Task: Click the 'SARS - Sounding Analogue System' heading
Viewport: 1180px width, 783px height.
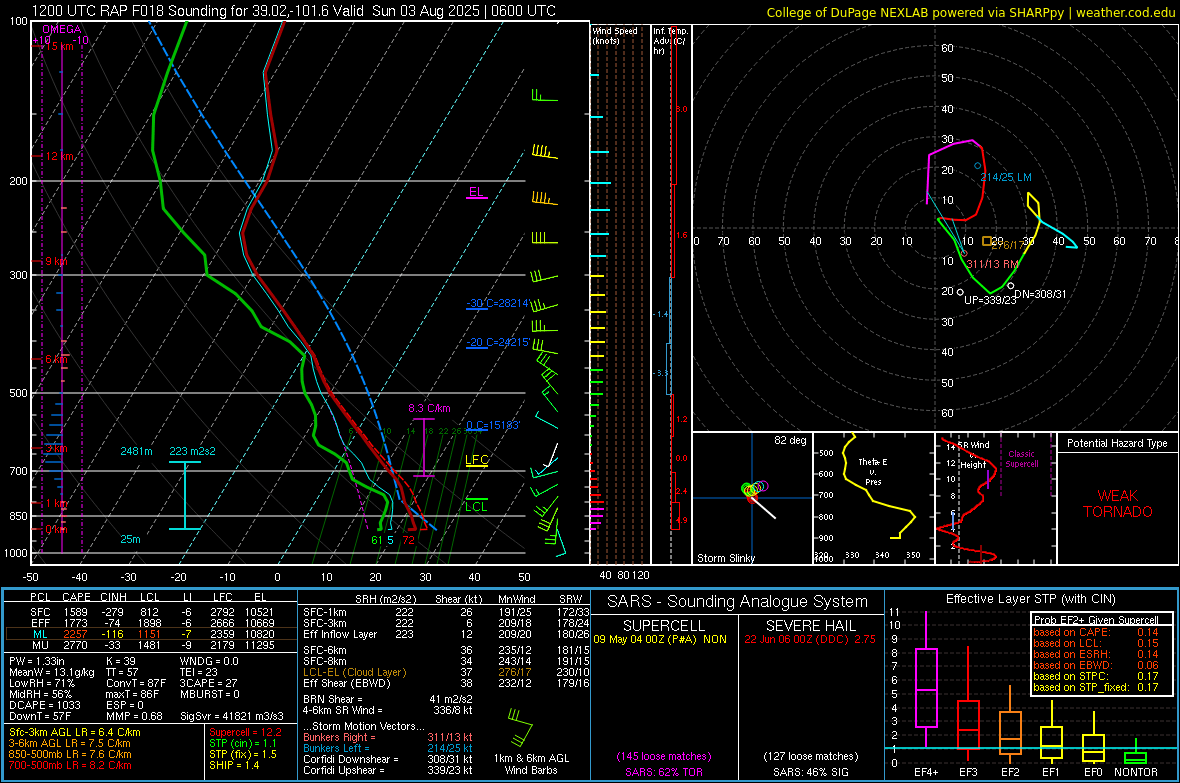Action: coord(737,602)
